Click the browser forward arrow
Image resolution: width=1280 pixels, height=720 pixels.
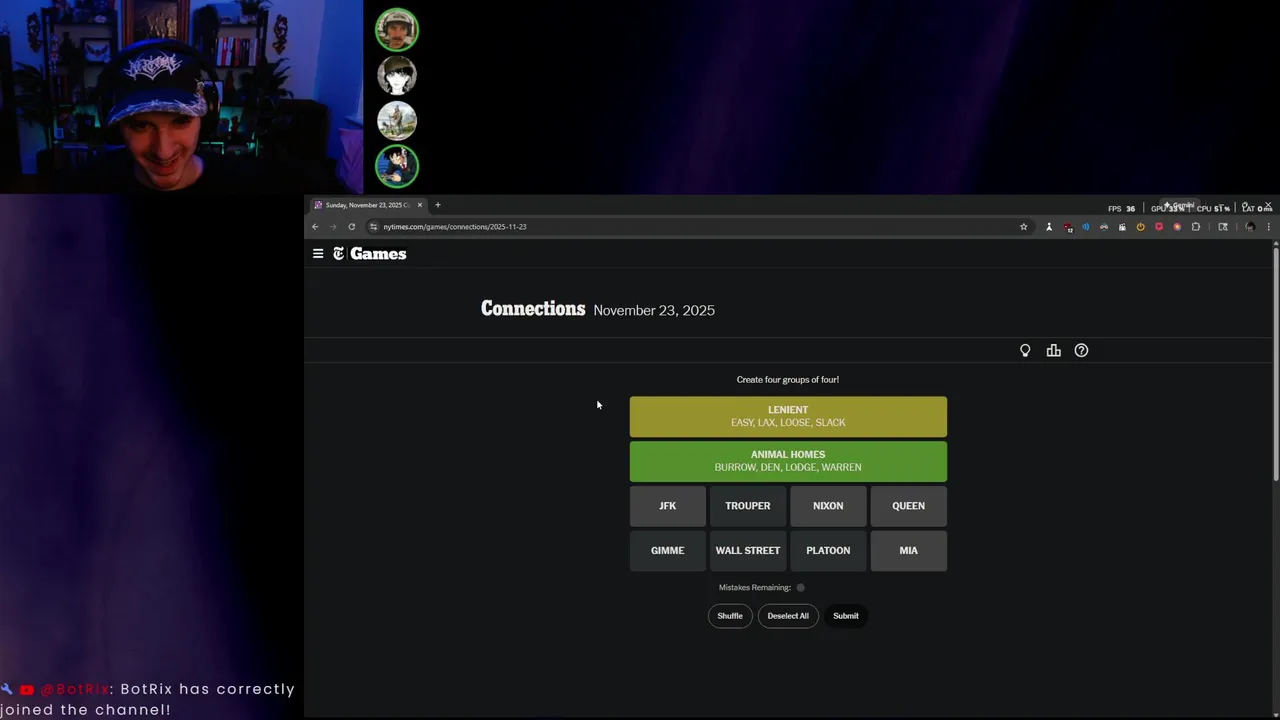click(x=333, y=227)
